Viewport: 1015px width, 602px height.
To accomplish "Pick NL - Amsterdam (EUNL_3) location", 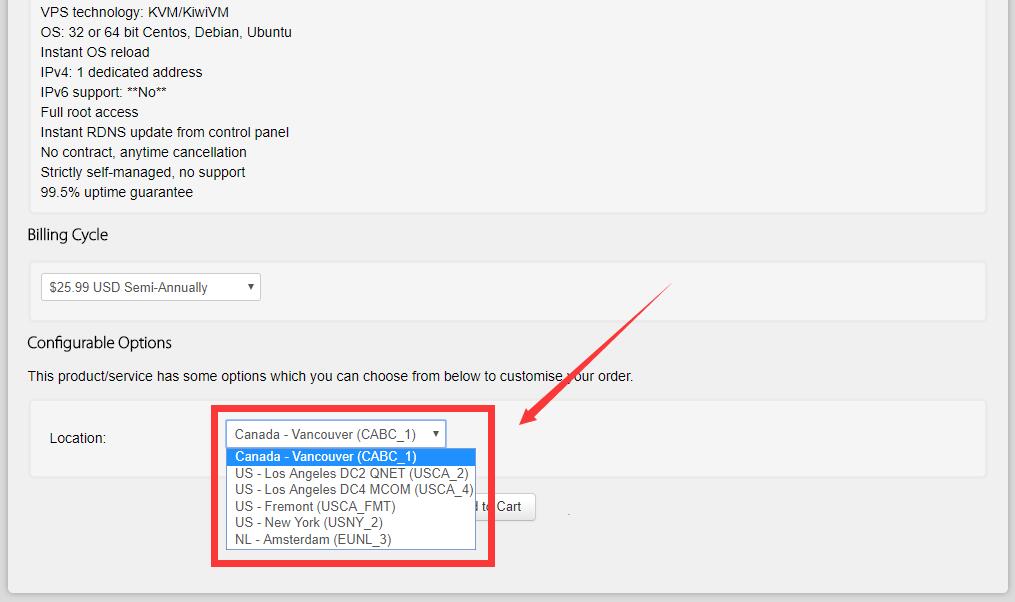I will [x=351, y=539].
